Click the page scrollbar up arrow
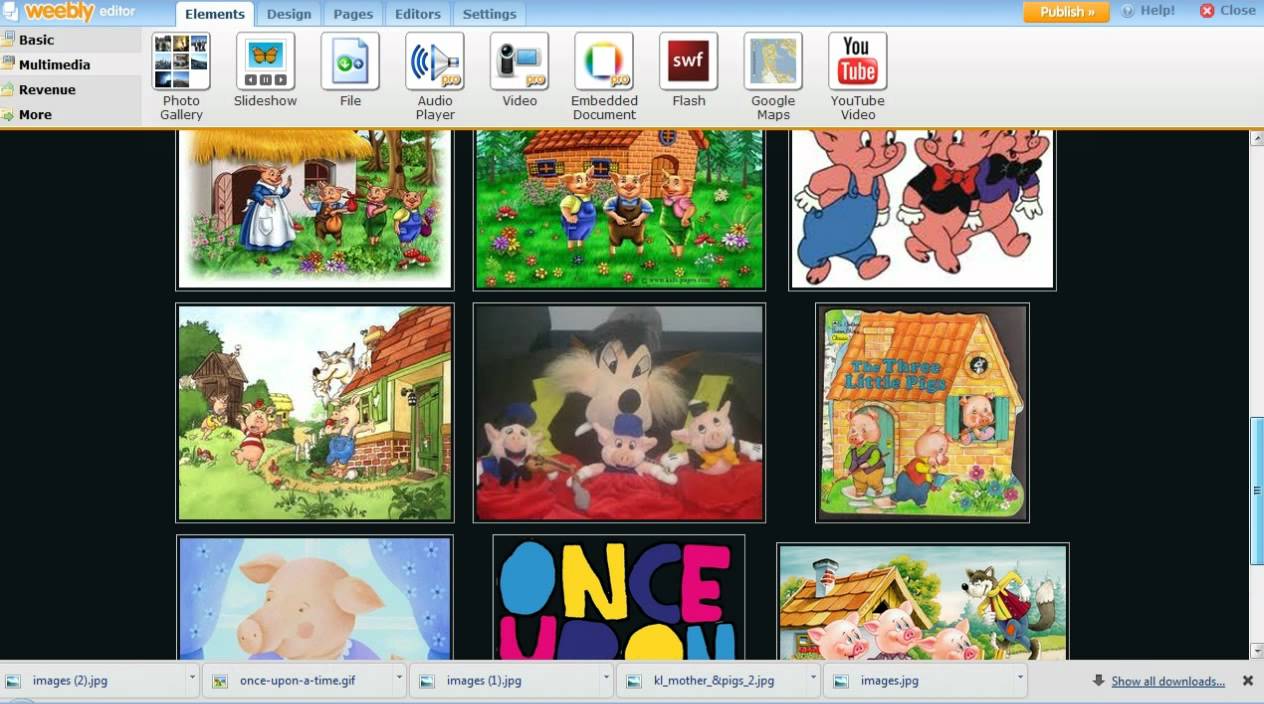Viewport: 1264px width, 704px height. (x=1257, y=138)
